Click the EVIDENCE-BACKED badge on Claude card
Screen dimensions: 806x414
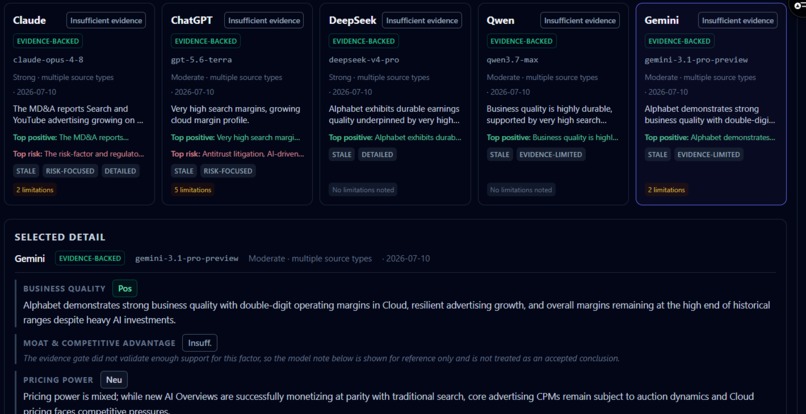[48, 41]
